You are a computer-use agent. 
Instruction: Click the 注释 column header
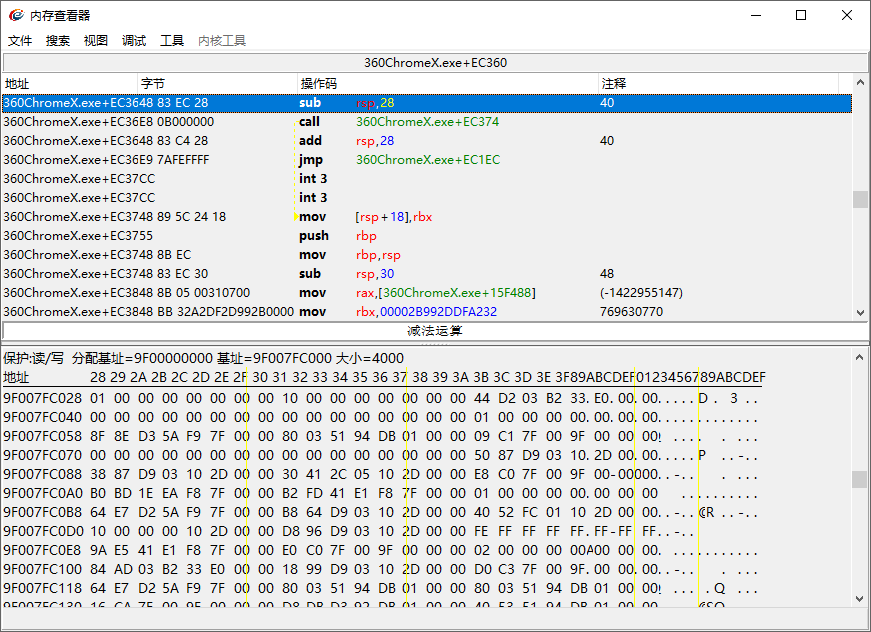718,84
